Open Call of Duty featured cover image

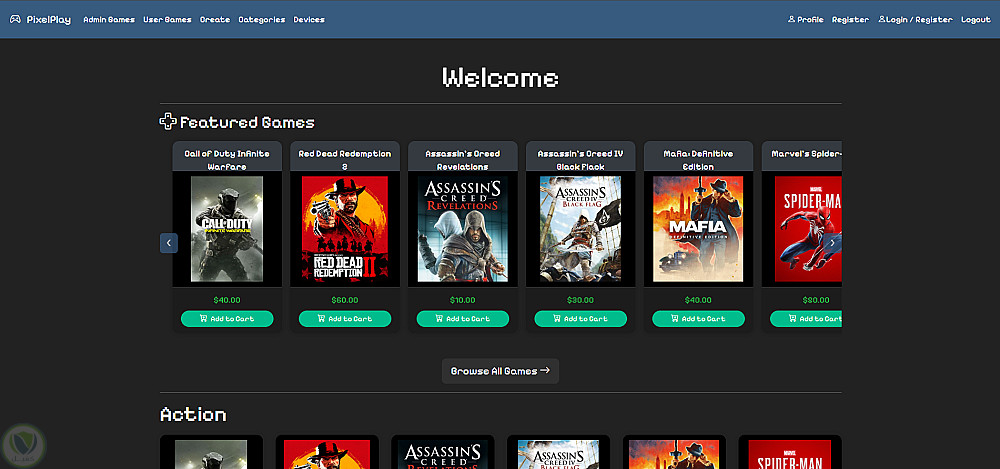coord(227,229)
